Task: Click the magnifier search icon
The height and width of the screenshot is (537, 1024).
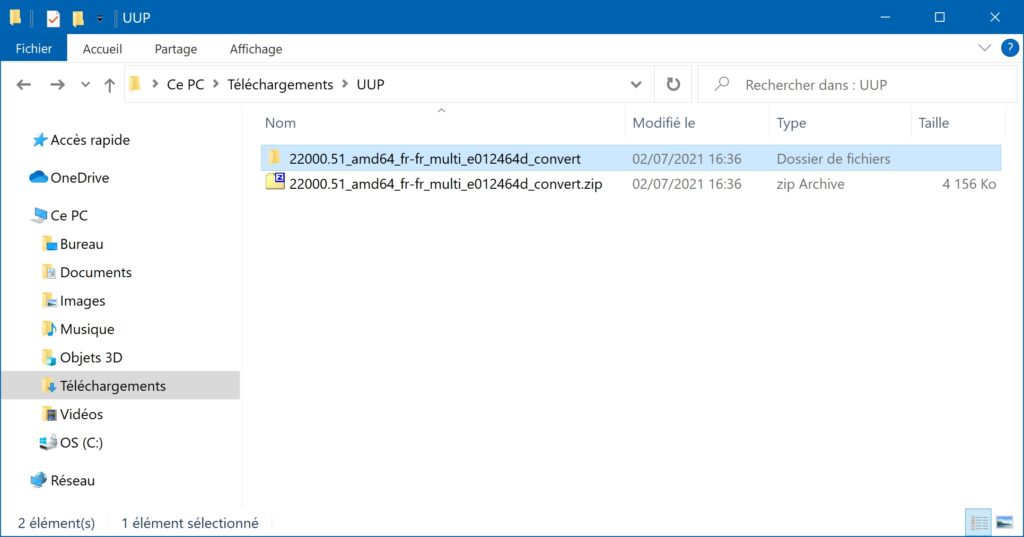Action: (722, 84)
